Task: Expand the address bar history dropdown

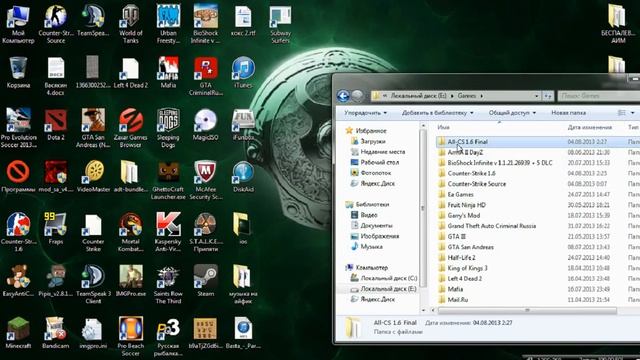Action: pos(536,96)
